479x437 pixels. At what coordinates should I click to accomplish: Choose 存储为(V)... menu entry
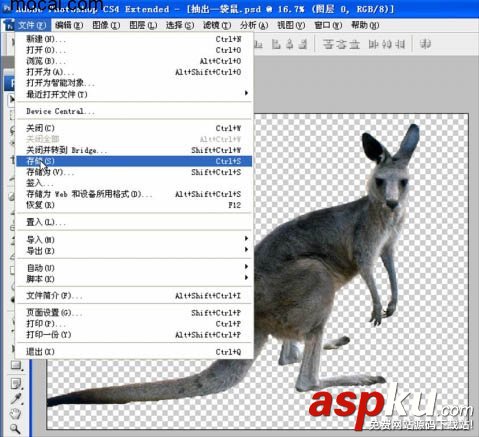pyautogui.click(x=134, y=172)
